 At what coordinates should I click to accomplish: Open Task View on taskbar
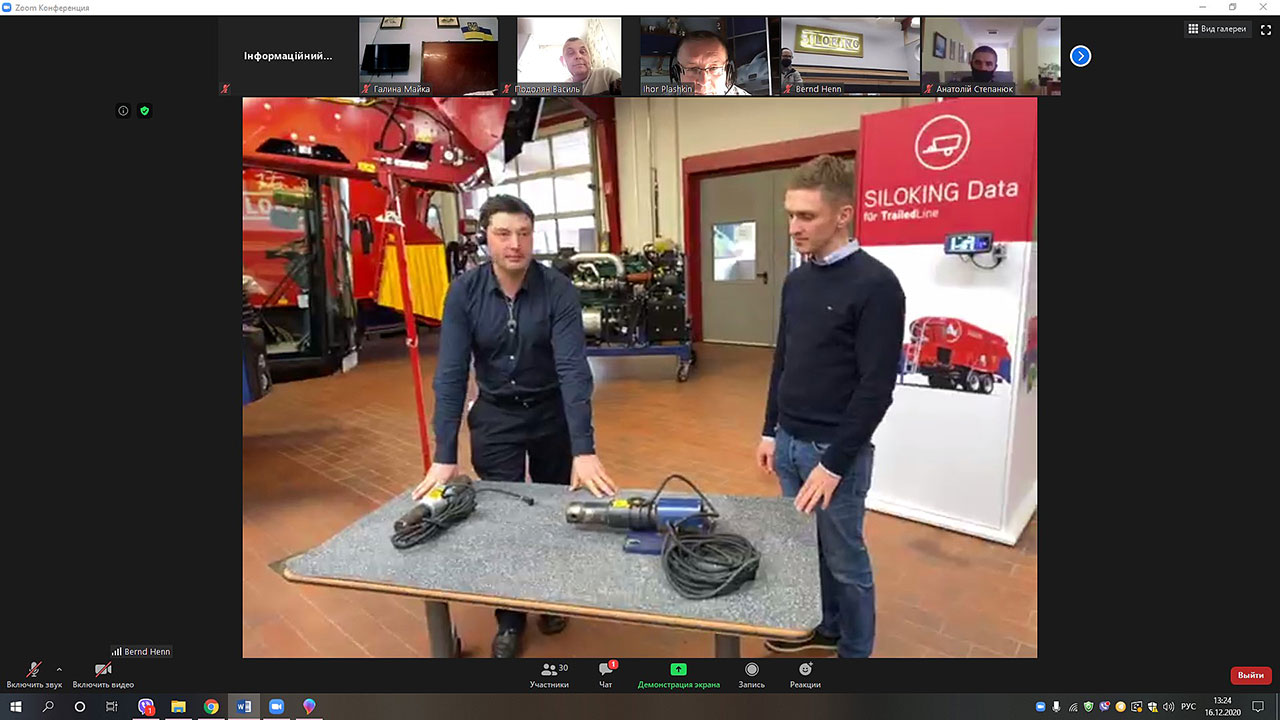[112, 707]
